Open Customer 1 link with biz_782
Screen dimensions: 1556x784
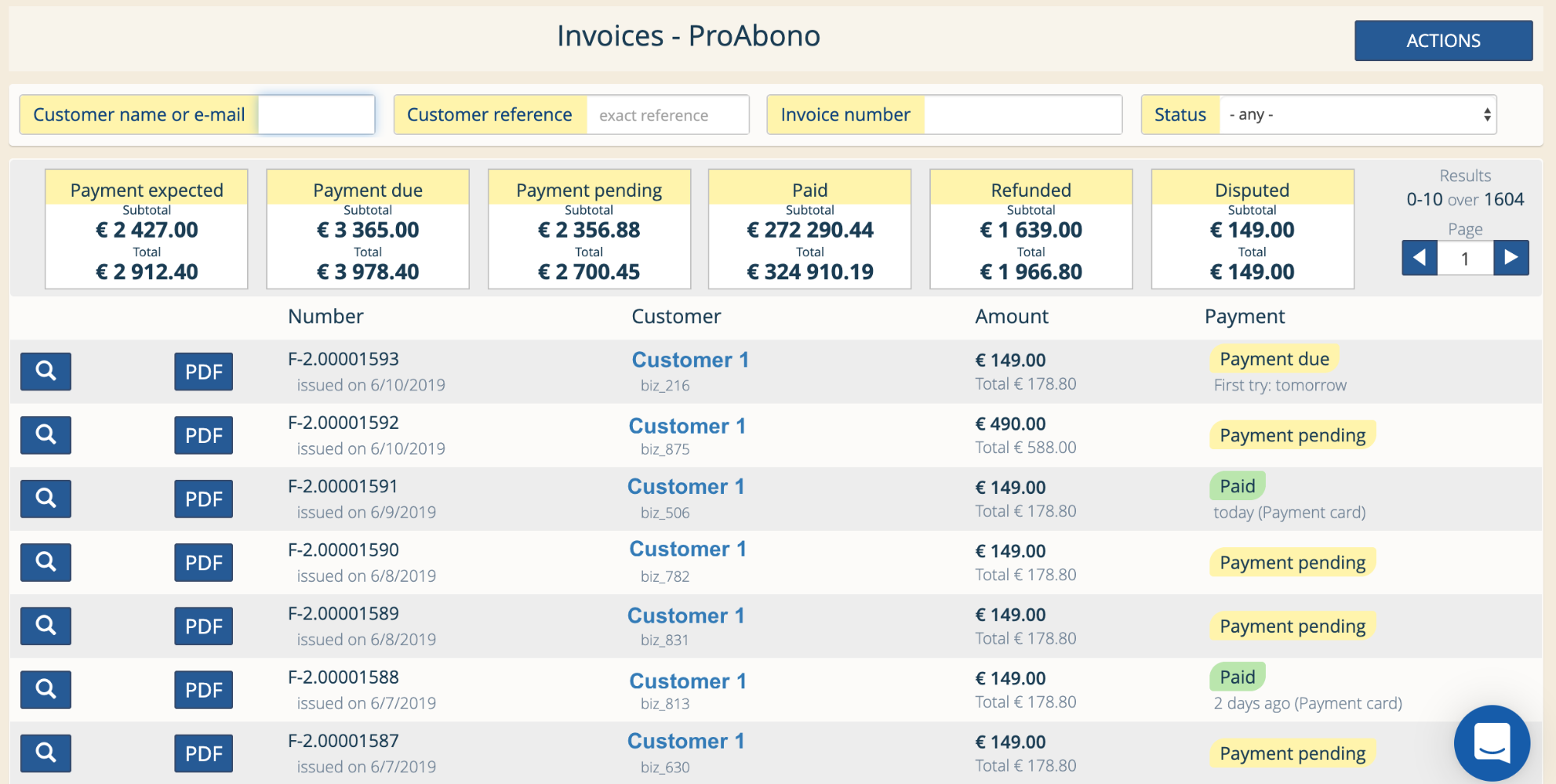coord(688,549)
